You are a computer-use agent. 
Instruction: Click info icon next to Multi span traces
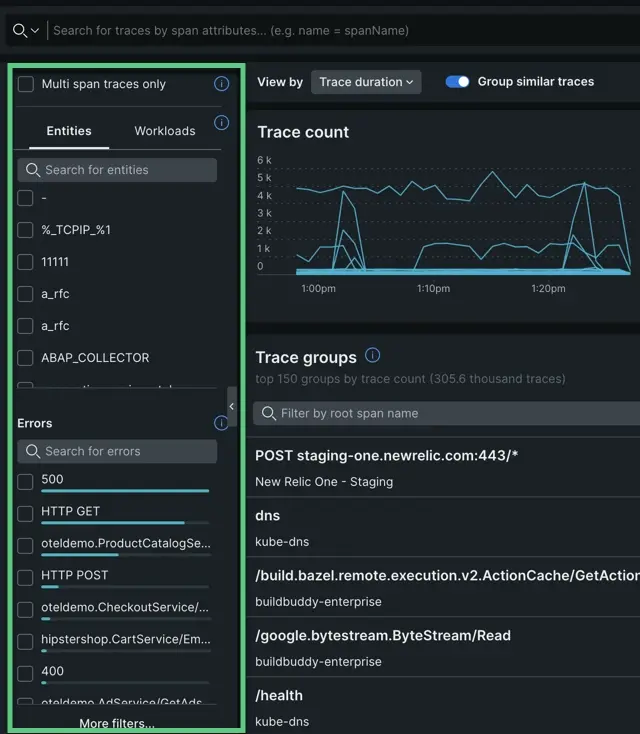point(222,85)
